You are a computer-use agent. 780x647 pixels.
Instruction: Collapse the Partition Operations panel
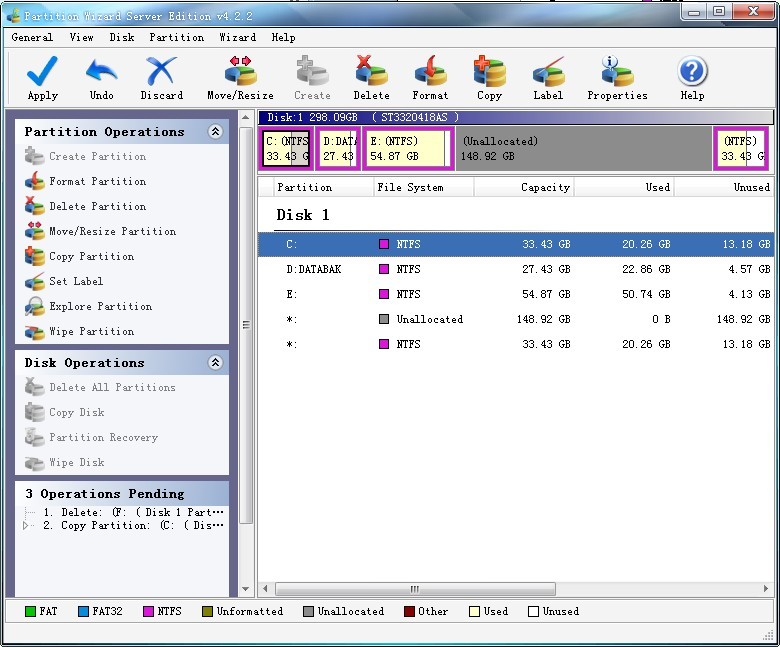[215, 132]
